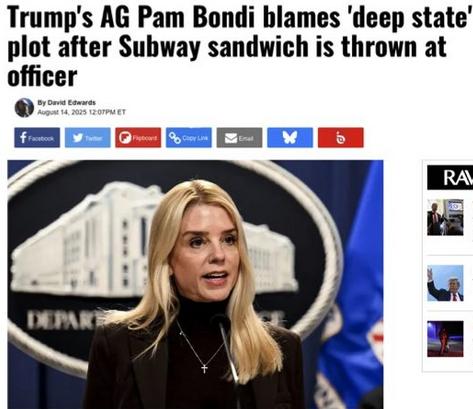Click the white Facebook 'f' logo
The width and height of the screenshot is (473, 409).
click(23, 137)
